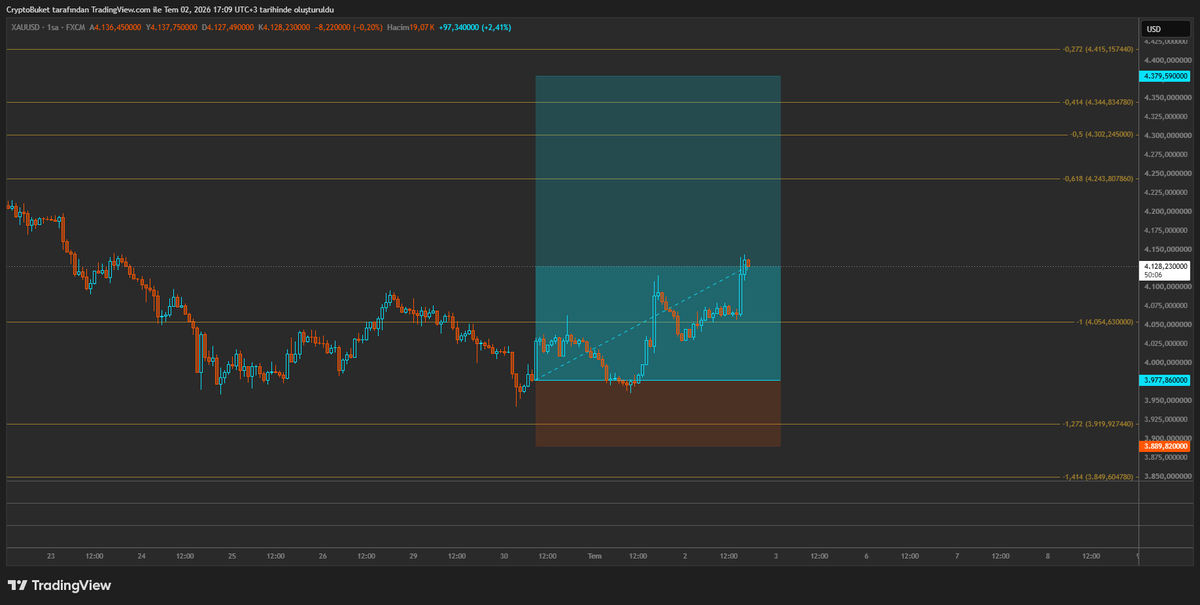Click the +97,340000 (+2,41%) position value
Screen dimensions: 1200x605
pyautogui.click(x=475, y=28)
